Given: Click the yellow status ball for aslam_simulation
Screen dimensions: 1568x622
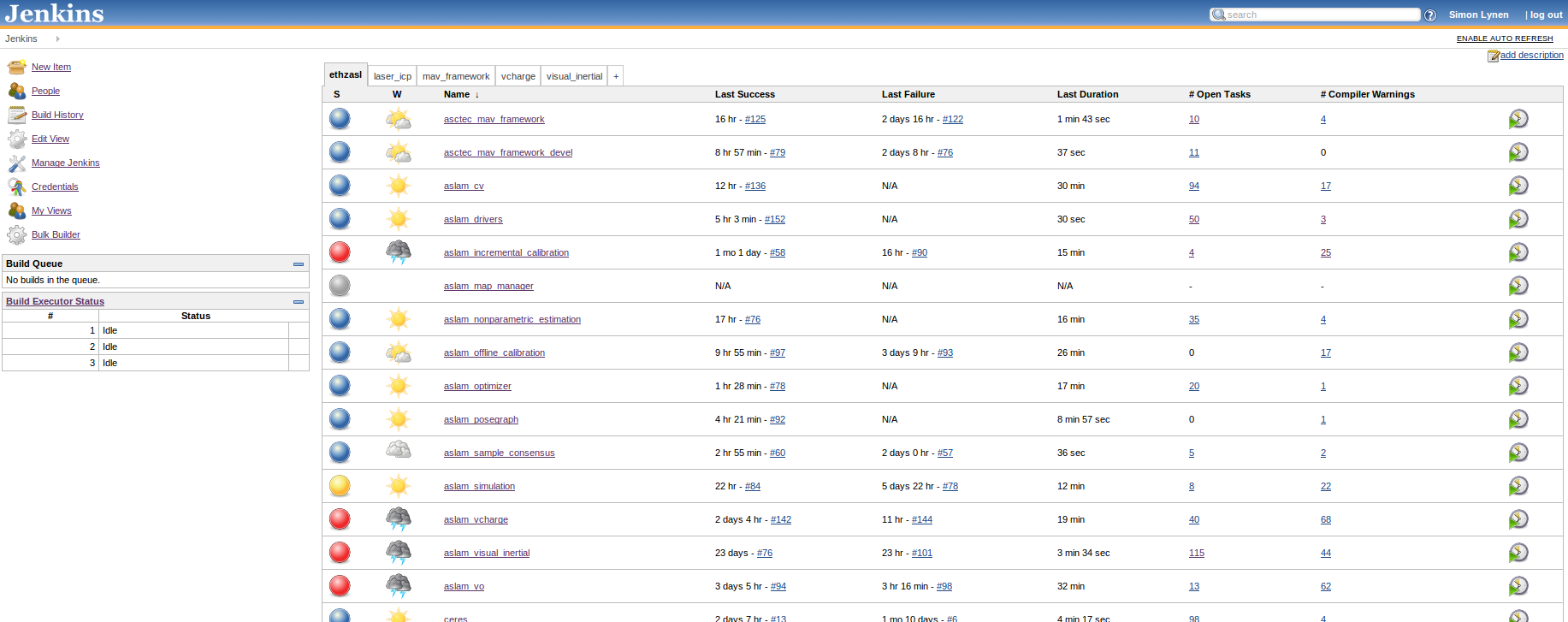Looking at the screenshot, I should 340,486.
